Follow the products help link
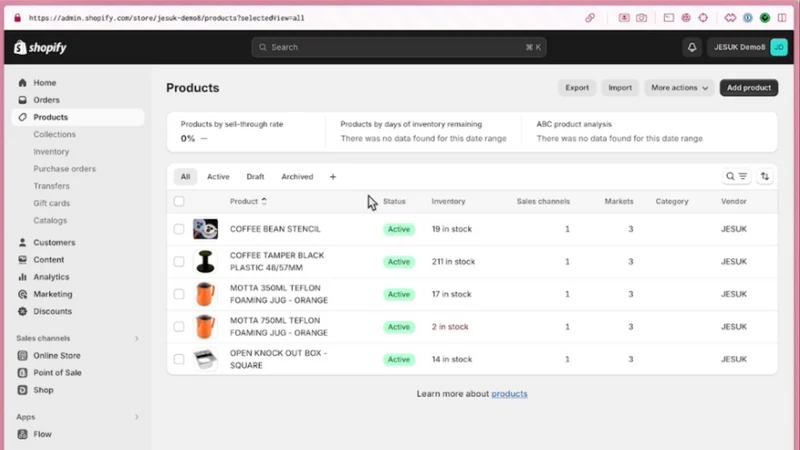The image size is (800, 450). (509, 394)
